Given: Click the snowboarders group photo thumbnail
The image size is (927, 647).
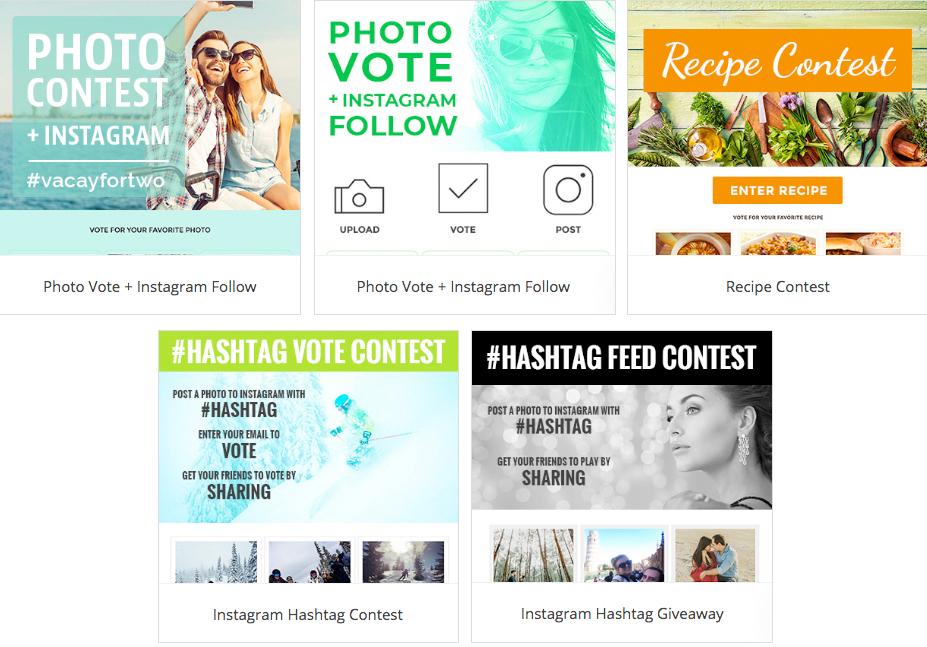Looking at the screenshot, I should click(309, 562).
